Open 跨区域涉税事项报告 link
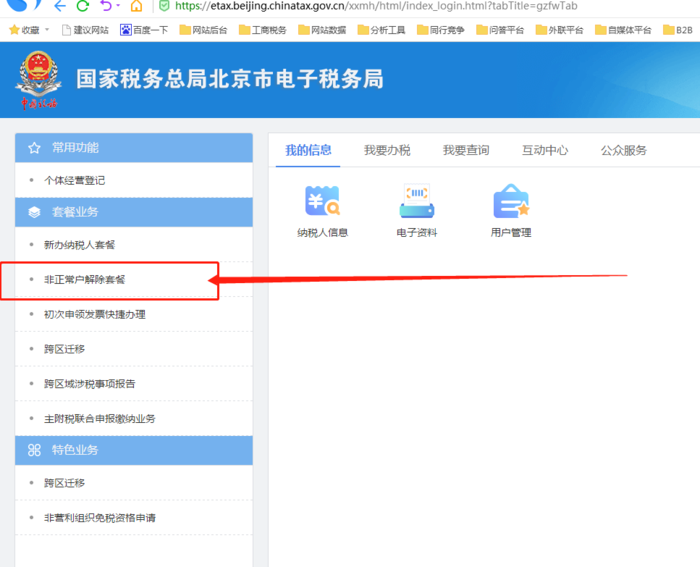This screenshot has width=700, height=567. 89,384
